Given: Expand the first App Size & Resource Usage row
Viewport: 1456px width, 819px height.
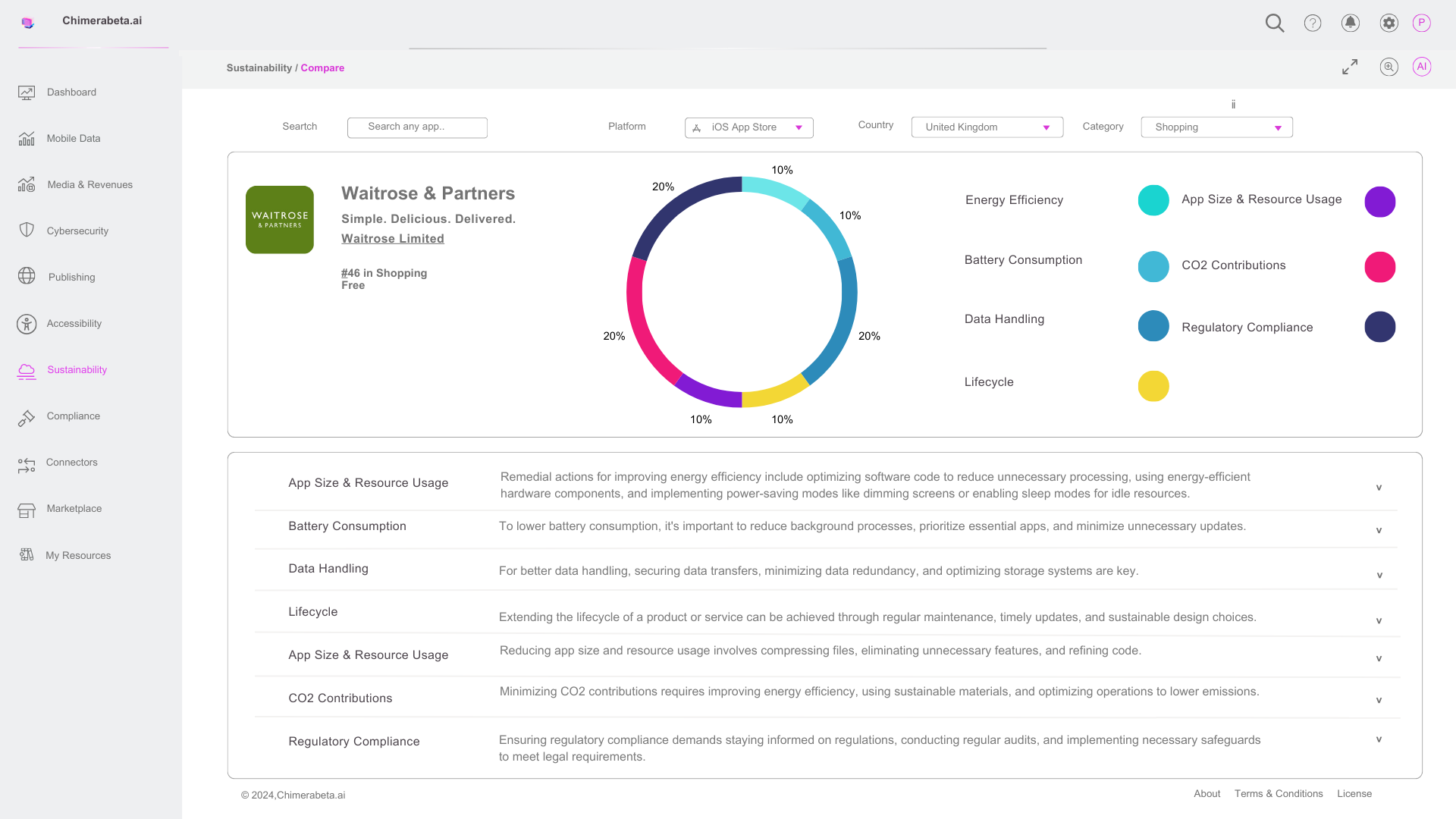Looking at the screenshot, I should tap(1379, 488).
